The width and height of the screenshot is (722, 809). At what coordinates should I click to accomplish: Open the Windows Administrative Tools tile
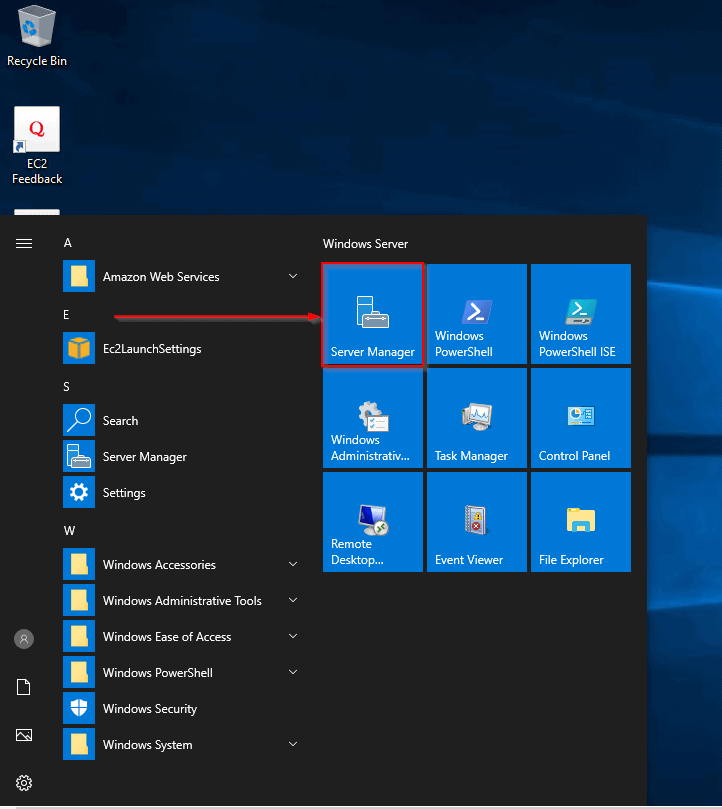point(373,418)
